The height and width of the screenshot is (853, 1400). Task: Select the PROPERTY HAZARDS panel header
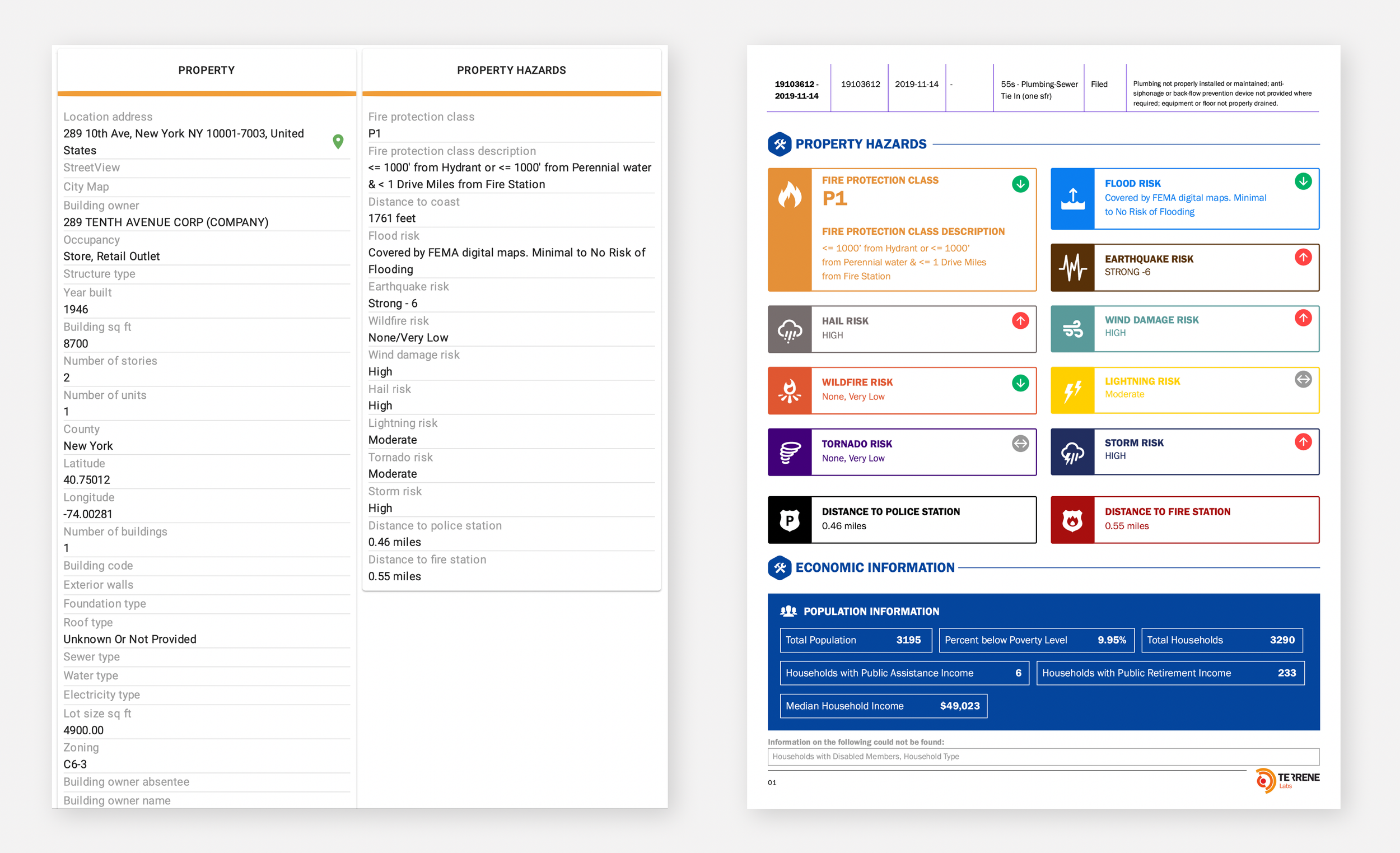click(511, 71)
